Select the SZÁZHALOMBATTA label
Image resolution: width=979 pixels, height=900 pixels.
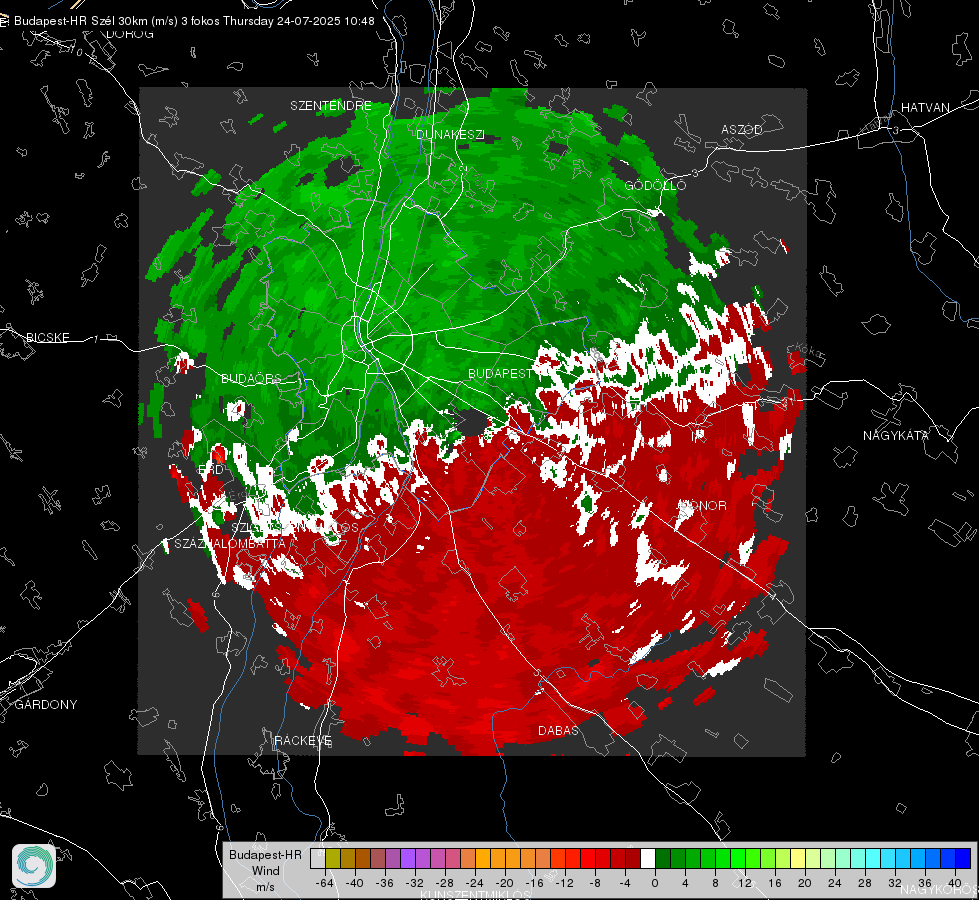tap(230, 543)
